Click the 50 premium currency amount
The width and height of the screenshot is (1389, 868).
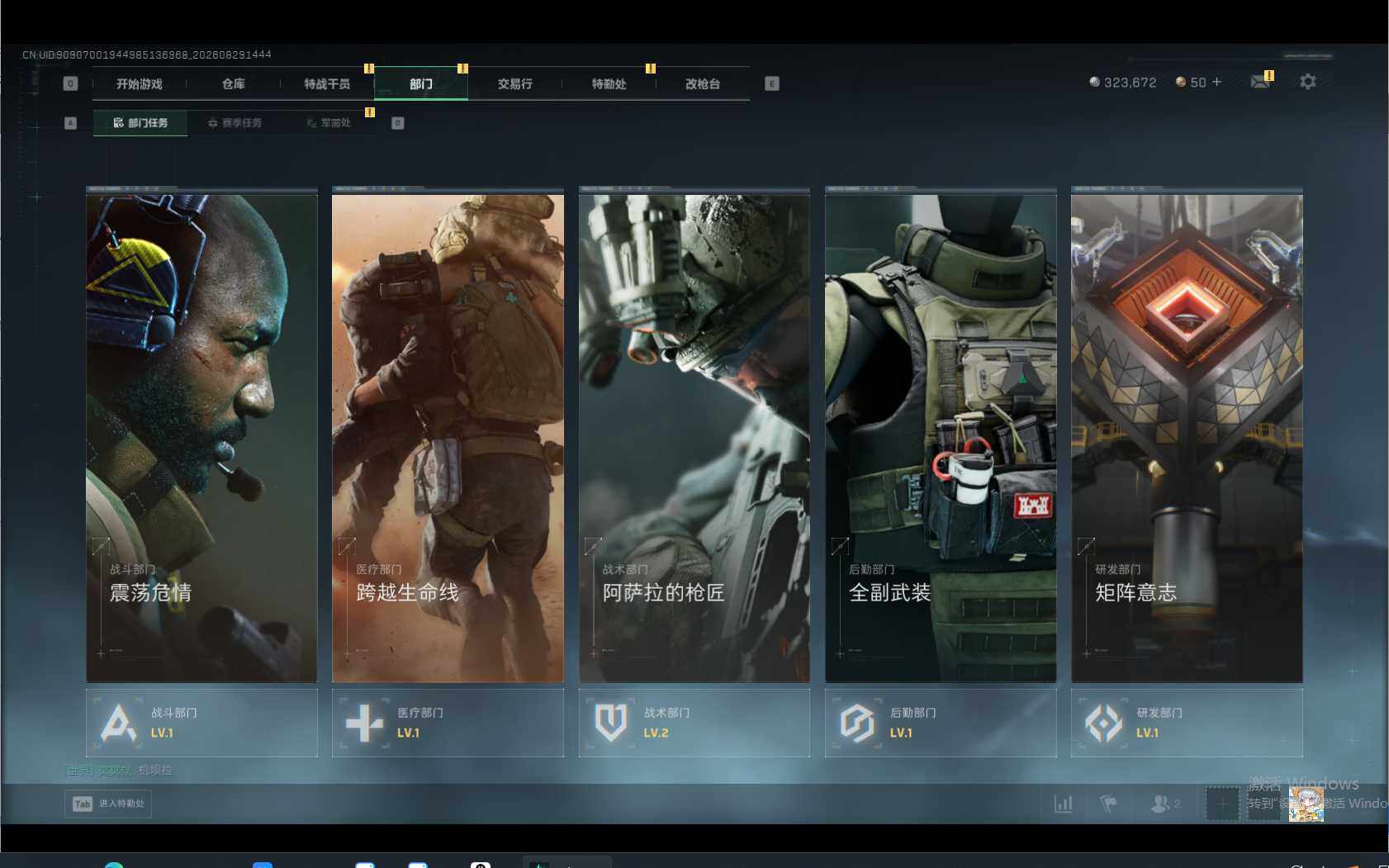pos(1198,83)
